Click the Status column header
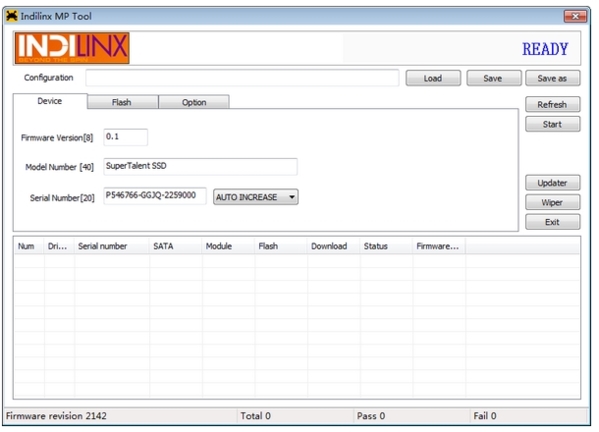 (387, 246)
